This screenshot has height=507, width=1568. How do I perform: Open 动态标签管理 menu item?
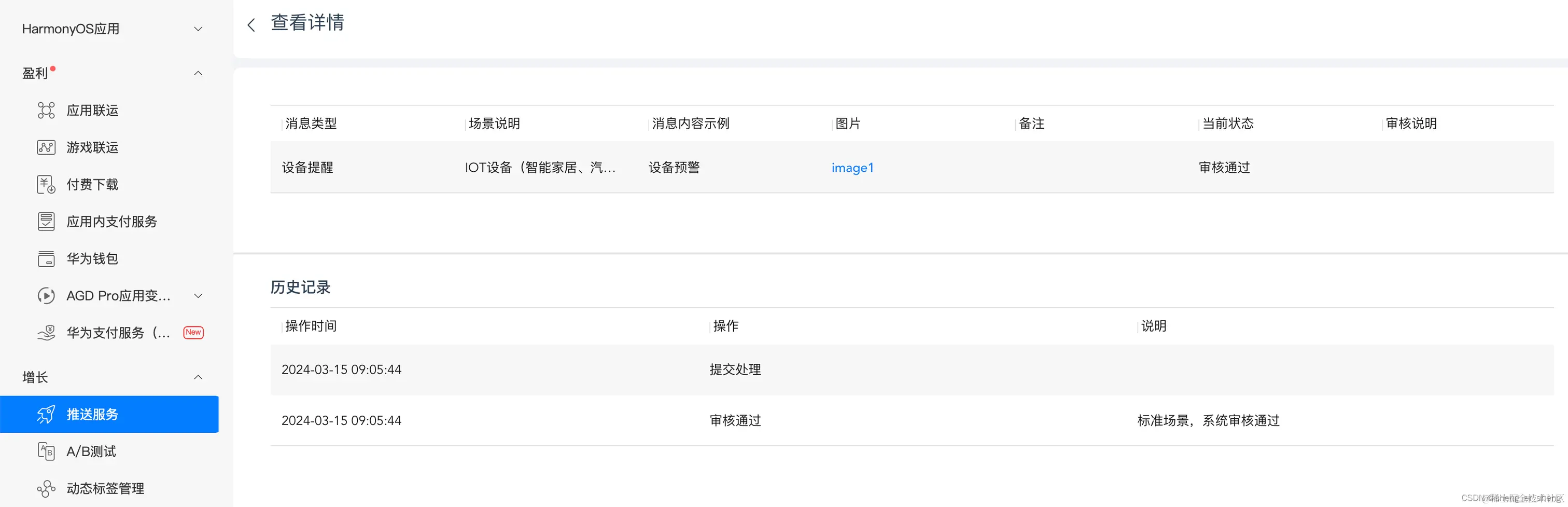click(x=105, y=489)
